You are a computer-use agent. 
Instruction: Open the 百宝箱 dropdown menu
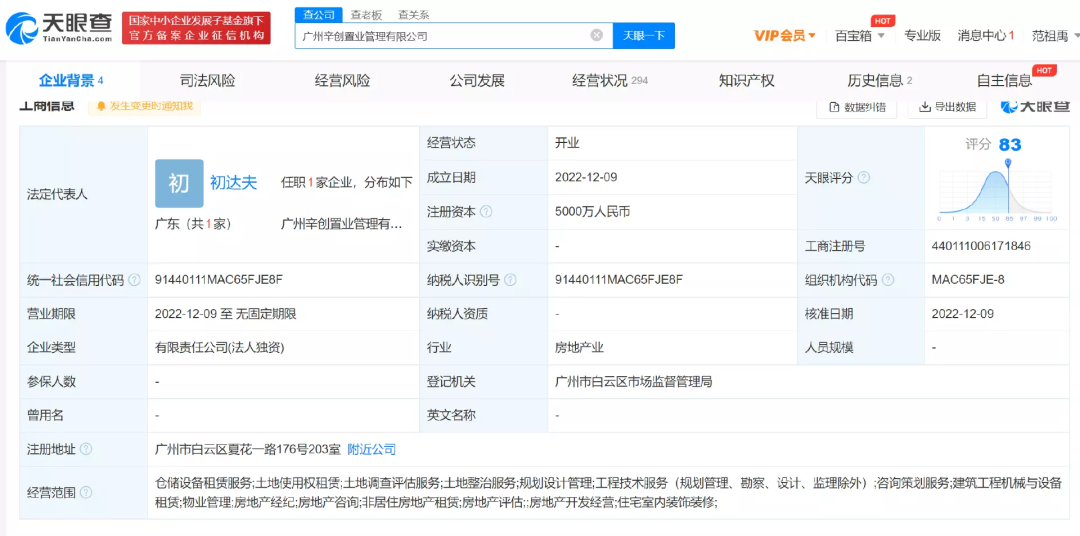point(860,36)
